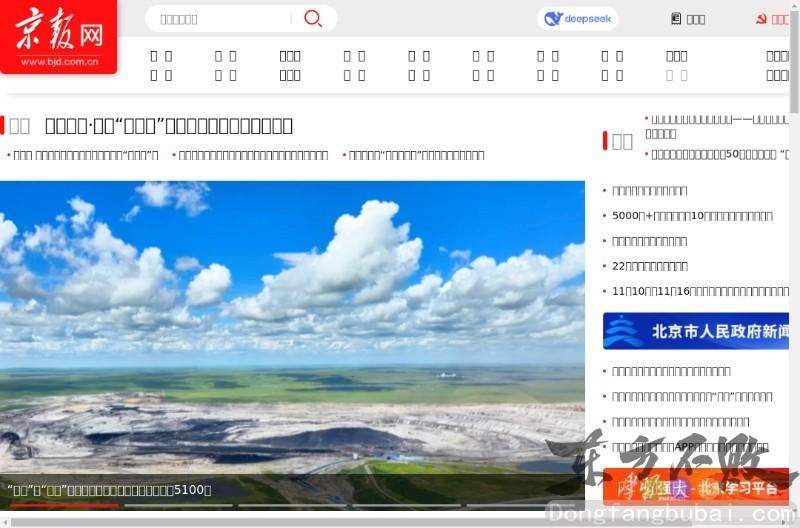Click the red magnifier search icon
800x528 pixels.
coord(313,18)
